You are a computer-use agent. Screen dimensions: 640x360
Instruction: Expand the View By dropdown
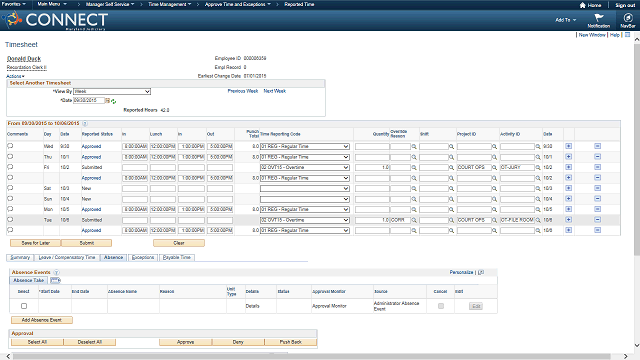(112, 91)
